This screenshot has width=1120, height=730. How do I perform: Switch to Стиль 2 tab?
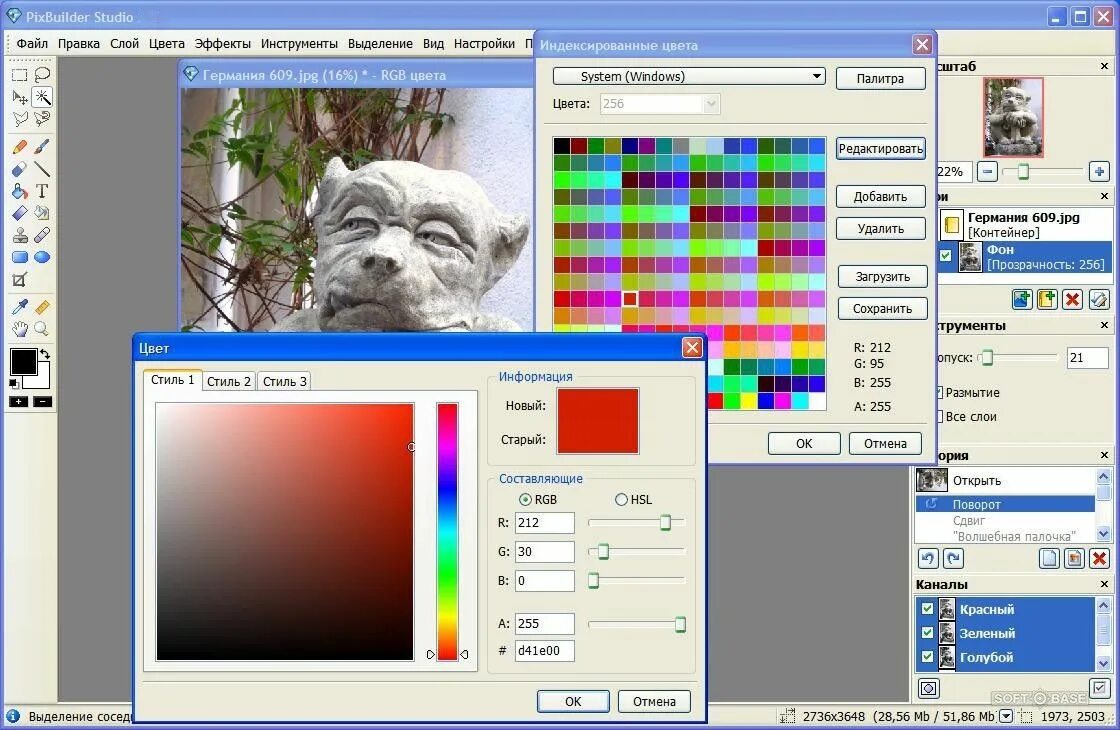(229, 381)
